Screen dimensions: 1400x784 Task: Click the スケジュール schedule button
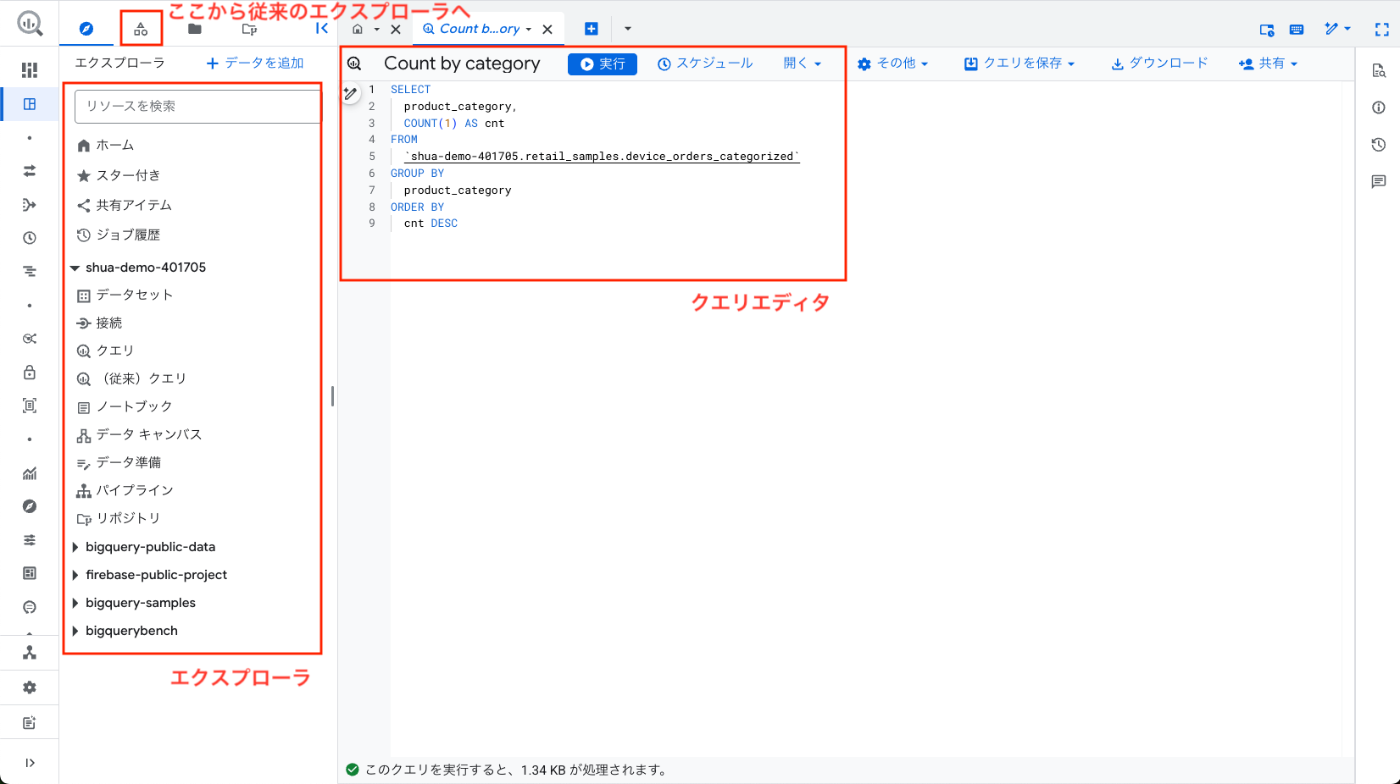[x=705, y=63]
